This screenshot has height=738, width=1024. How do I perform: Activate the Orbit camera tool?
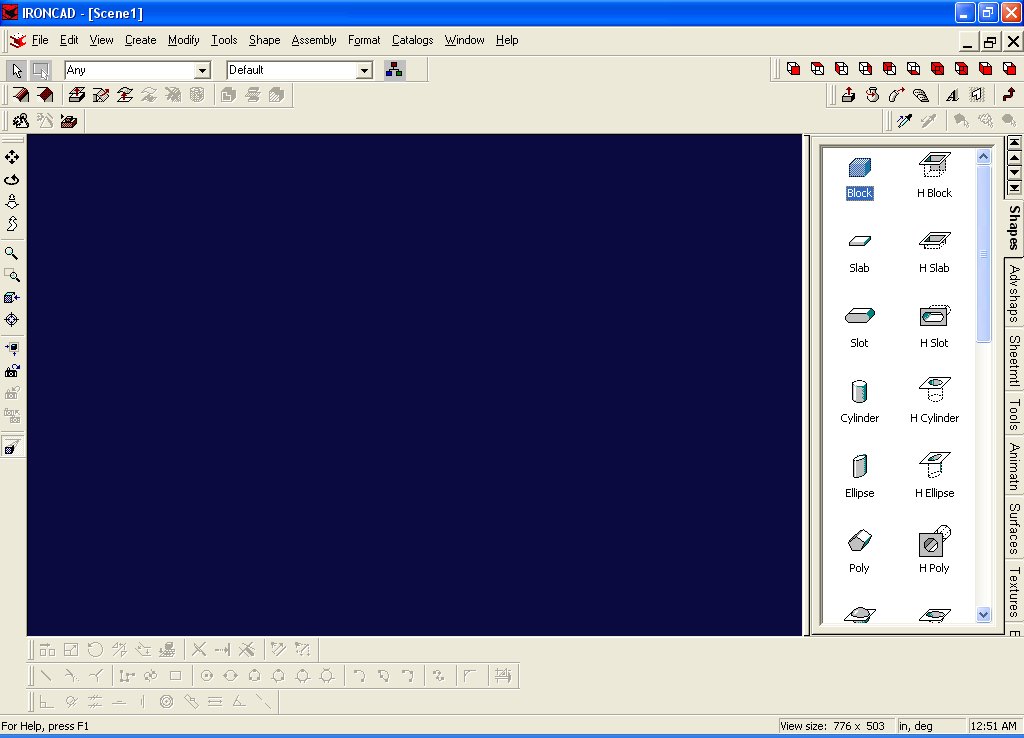click(12, 180)
